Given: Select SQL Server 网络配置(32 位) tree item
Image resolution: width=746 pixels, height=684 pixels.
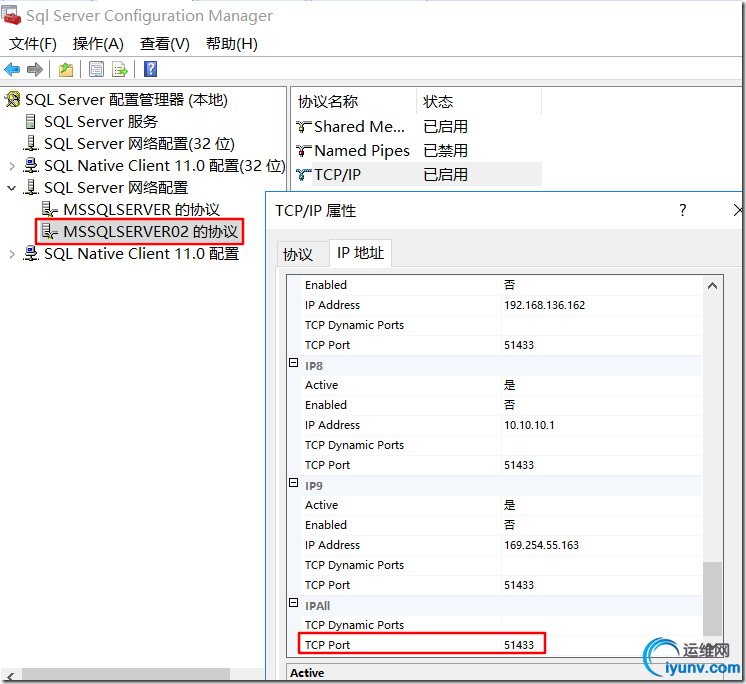Looking at the screenshot, I should click(139, 144).
